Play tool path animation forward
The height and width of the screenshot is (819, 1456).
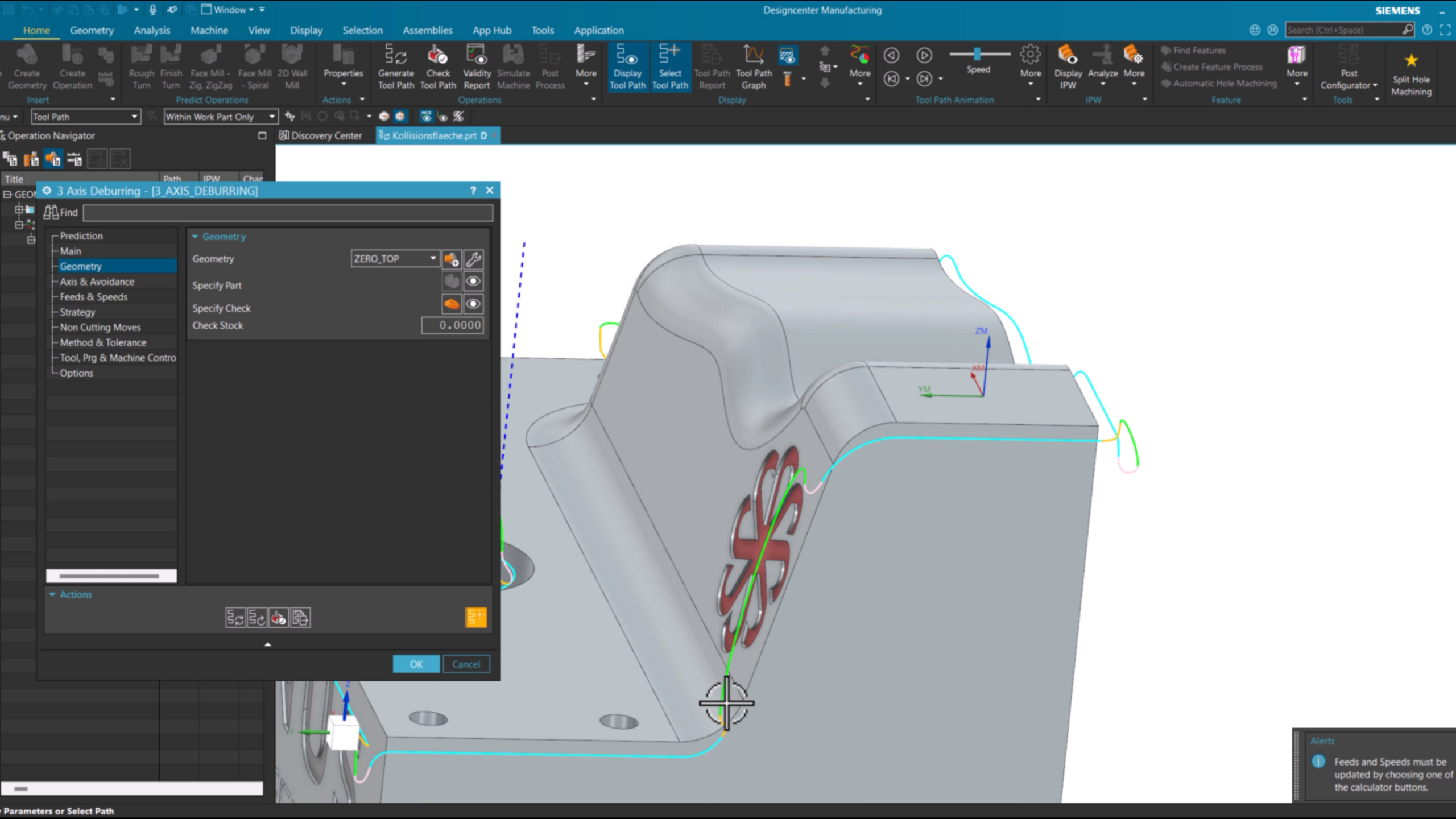click(924, 55)
